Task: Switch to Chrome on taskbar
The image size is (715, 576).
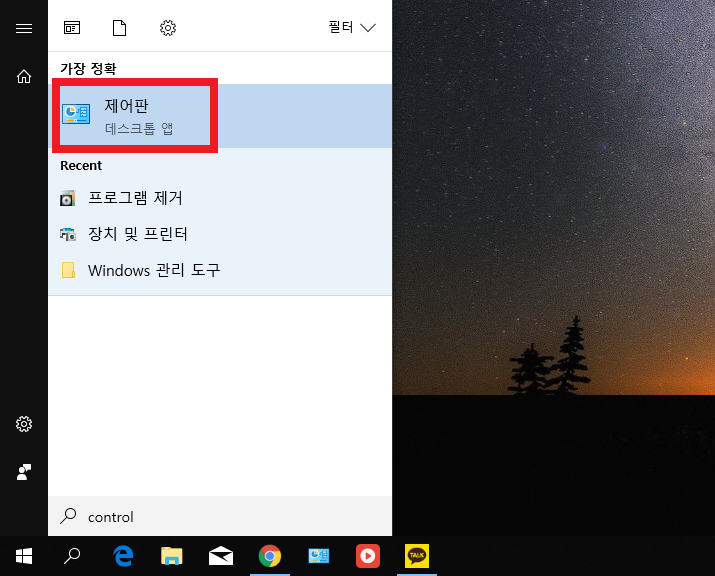Action: (x=270, y=556)
